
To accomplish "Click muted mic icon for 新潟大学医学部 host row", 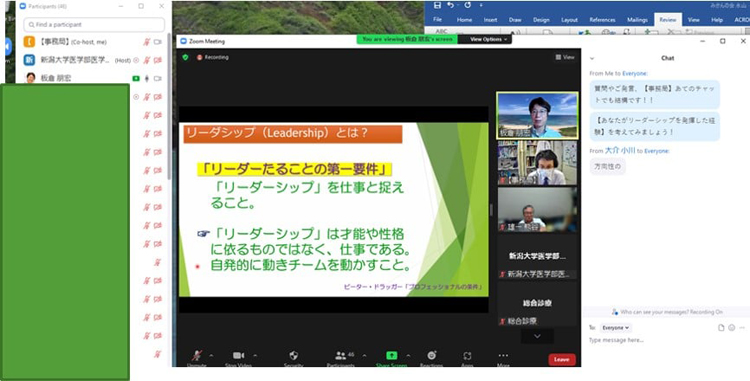I will click(x=147, y=60).
